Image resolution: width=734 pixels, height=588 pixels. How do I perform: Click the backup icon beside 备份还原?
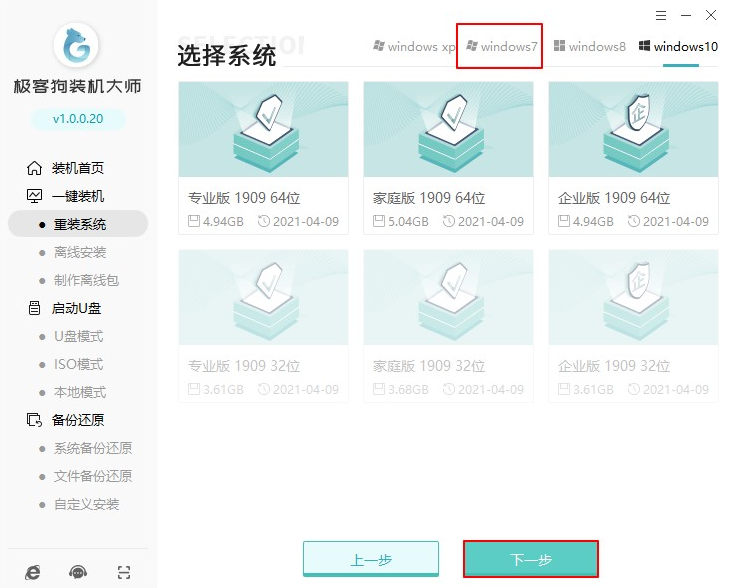click(x=34, y=420)
